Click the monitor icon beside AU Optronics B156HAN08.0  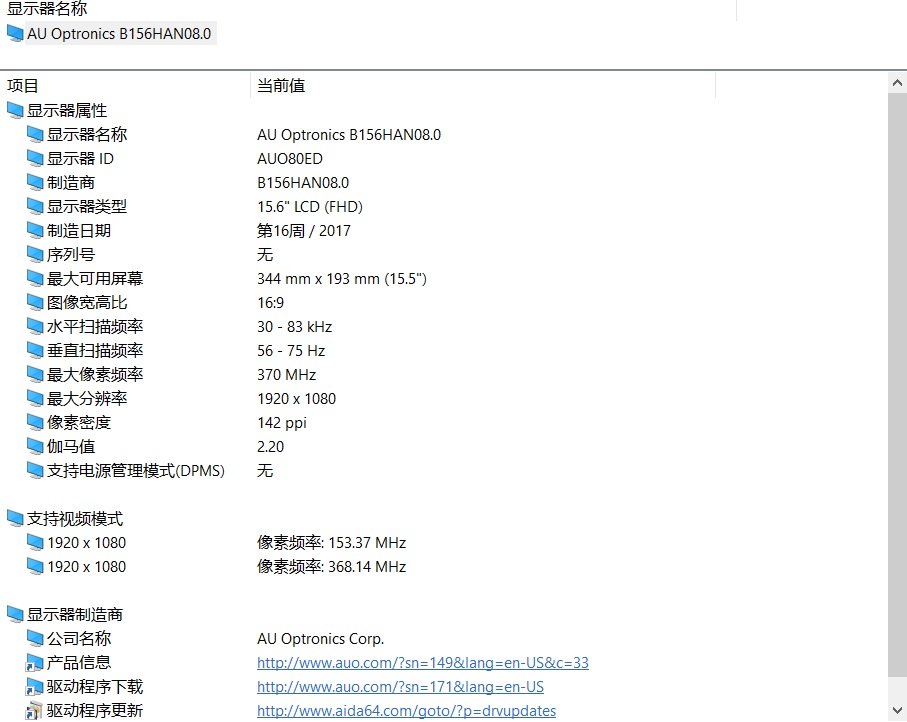14,33
